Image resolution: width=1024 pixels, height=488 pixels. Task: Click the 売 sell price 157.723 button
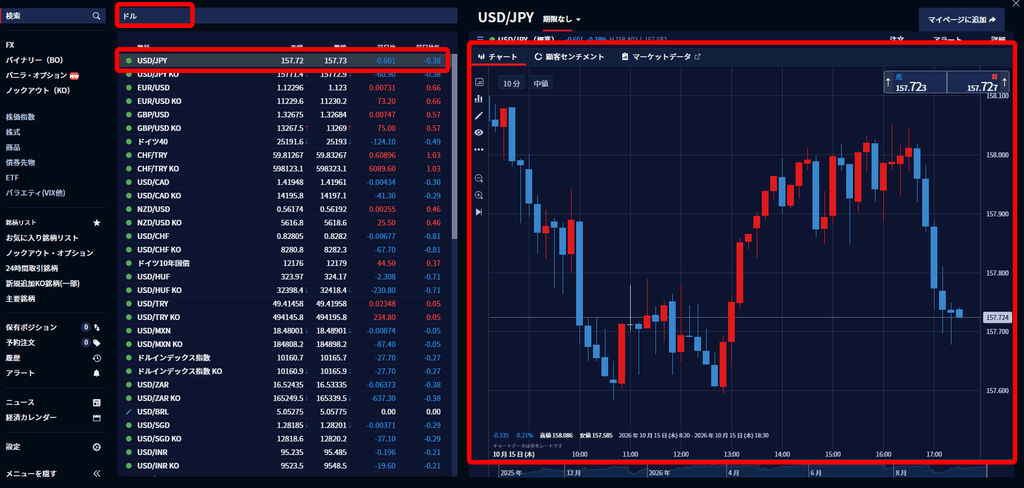[x=914, y=82]
